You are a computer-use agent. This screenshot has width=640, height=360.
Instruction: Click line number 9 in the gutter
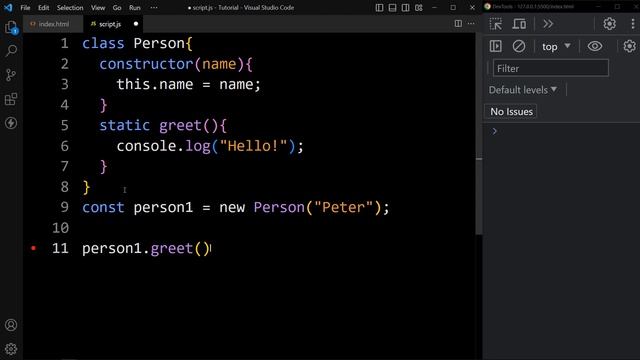(x=64, y=207)
